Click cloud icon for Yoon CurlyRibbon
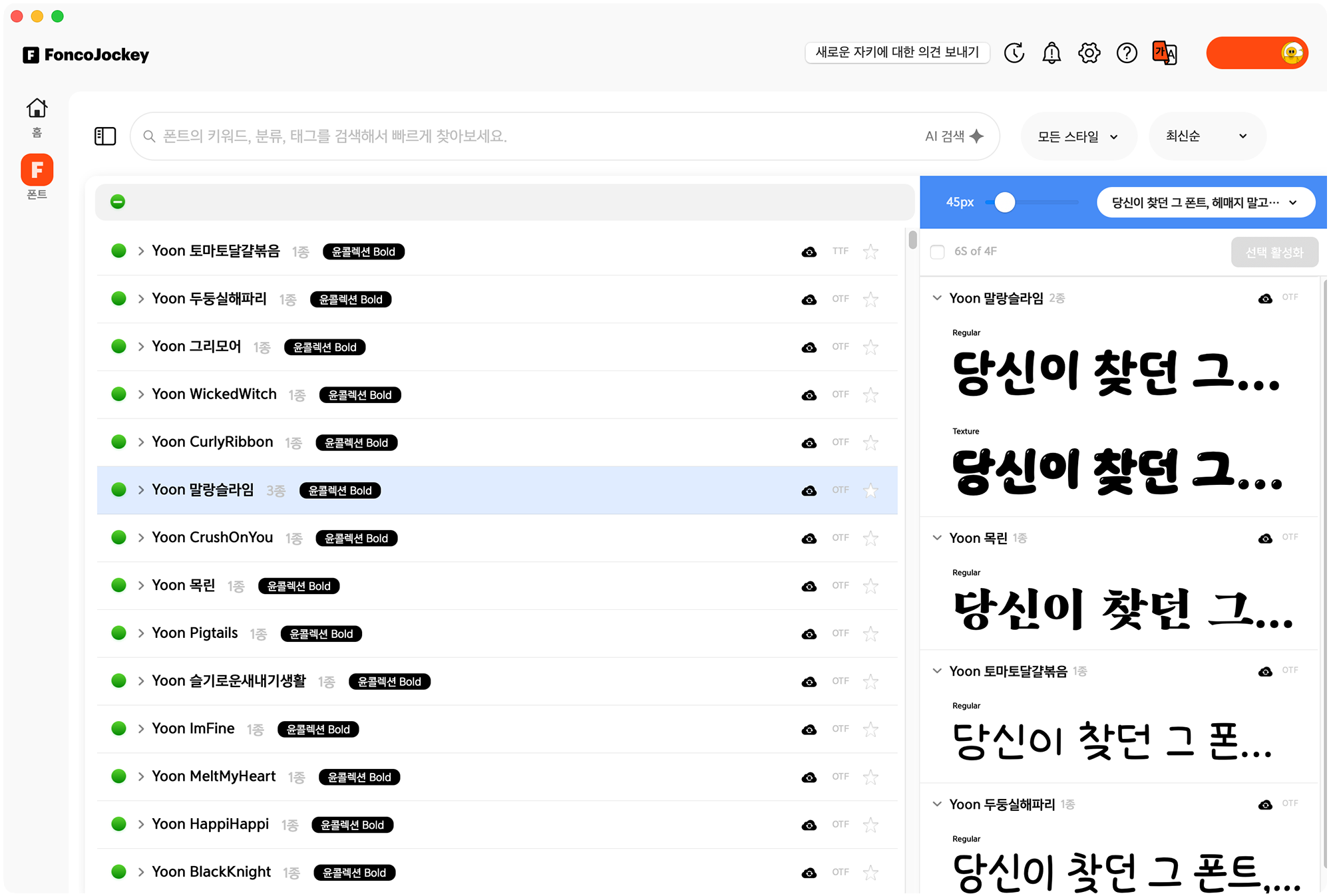 coord(809,443)
